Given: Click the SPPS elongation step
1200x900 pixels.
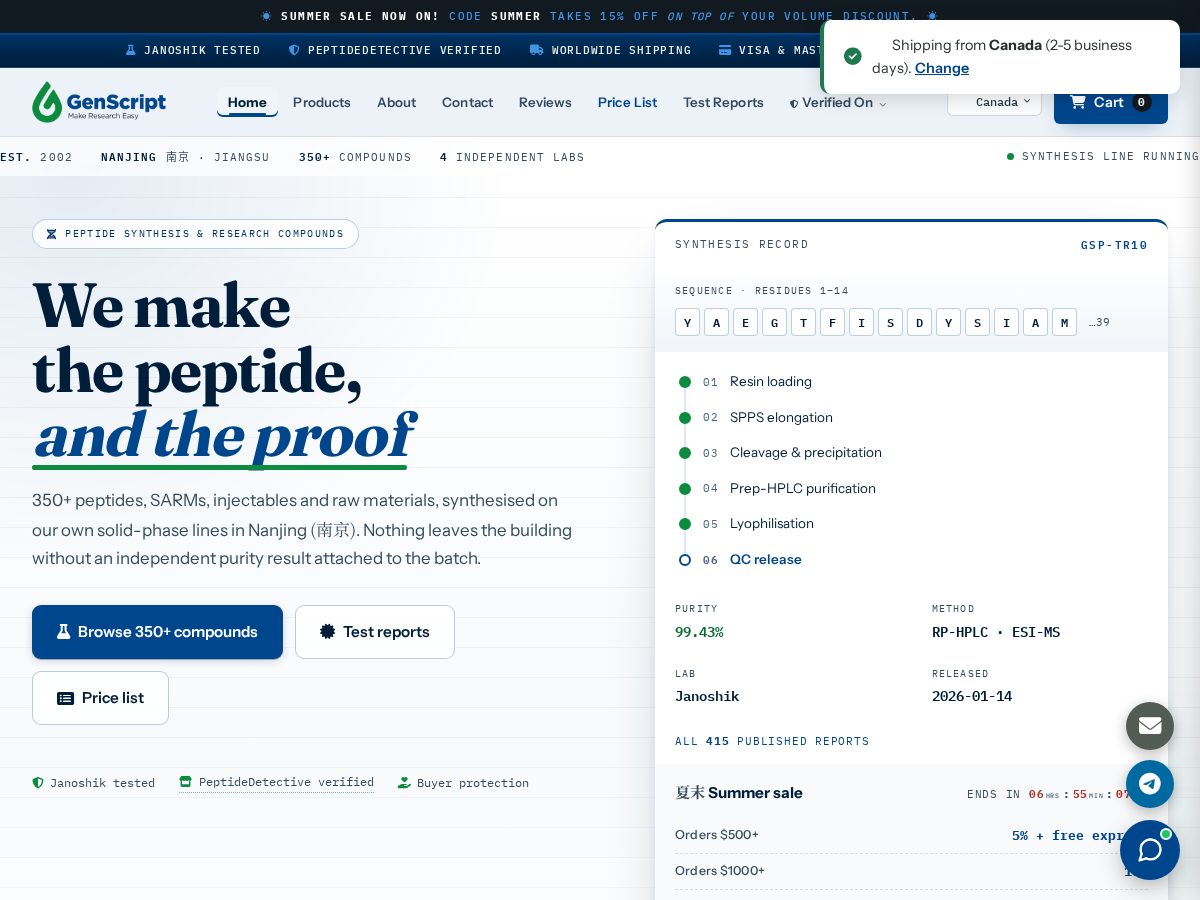Looking at the screenshot, I should [781, 418].
